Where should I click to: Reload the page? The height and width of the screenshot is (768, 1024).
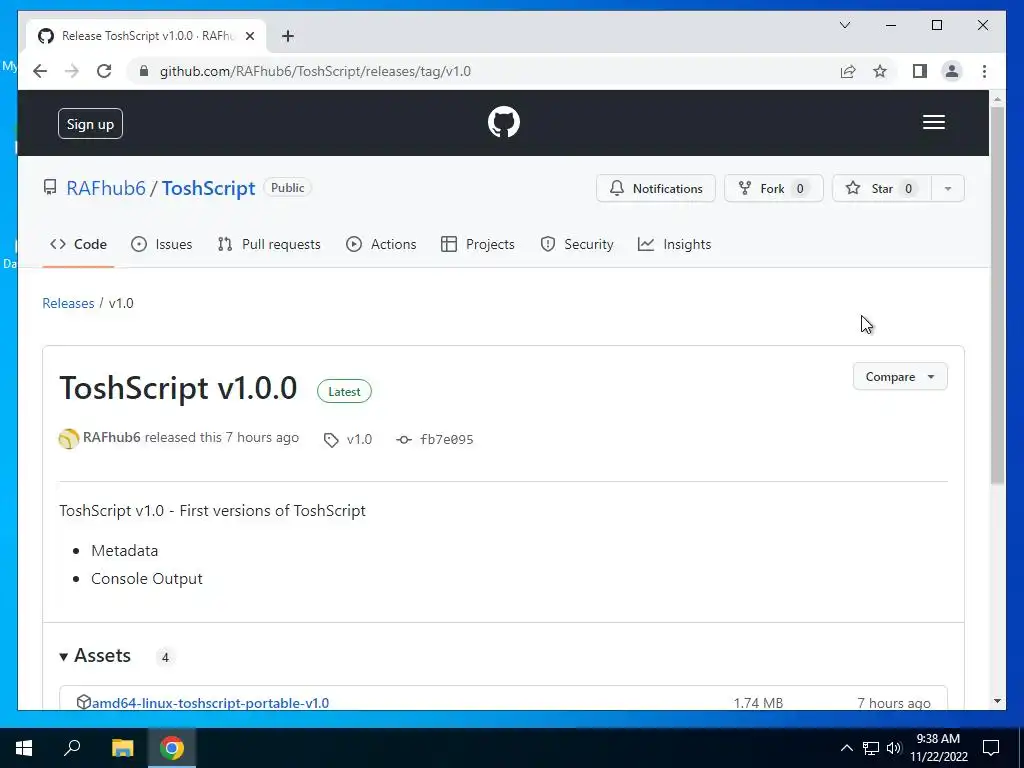click(104, 71)
